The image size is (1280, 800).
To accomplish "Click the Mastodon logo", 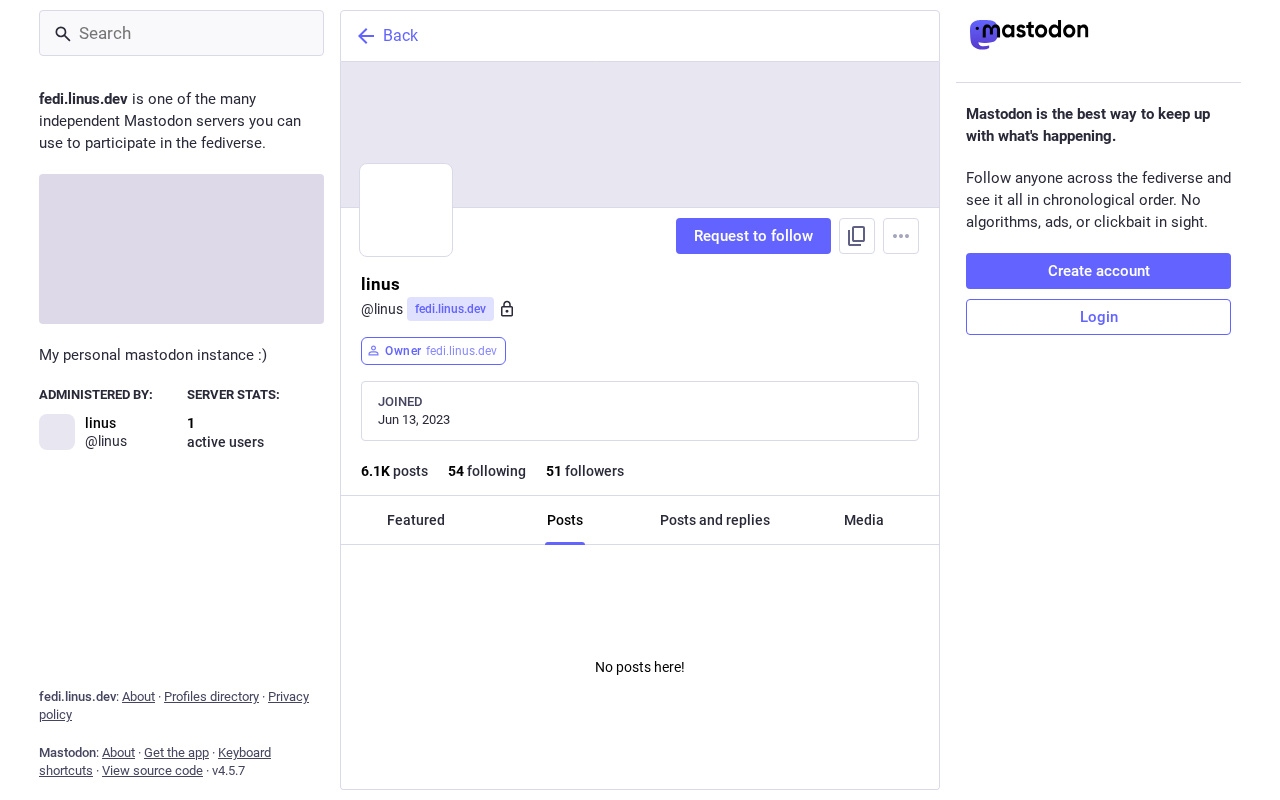I will pyautogui.click(x=1029, y=34).
